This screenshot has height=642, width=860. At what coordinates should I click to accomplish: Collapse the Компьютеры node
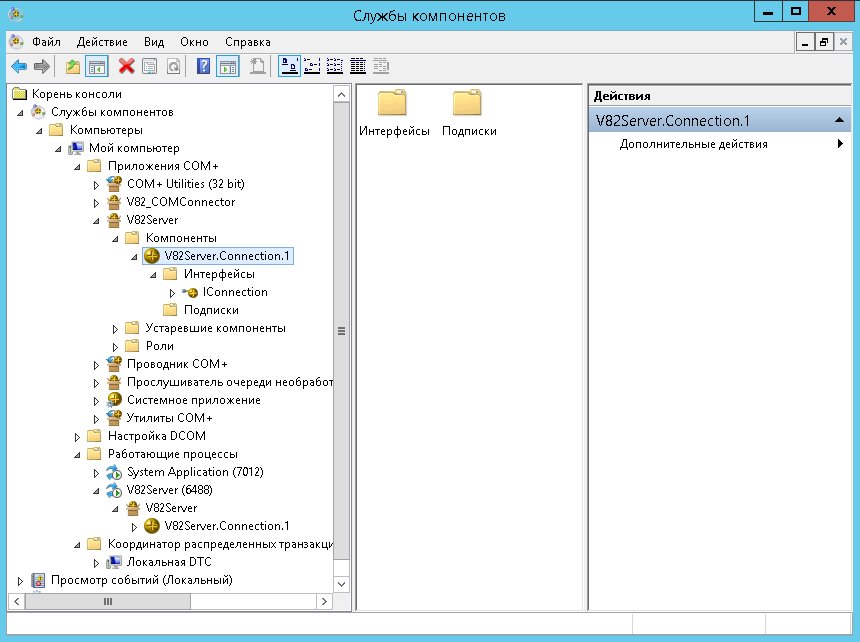[39, 131]
